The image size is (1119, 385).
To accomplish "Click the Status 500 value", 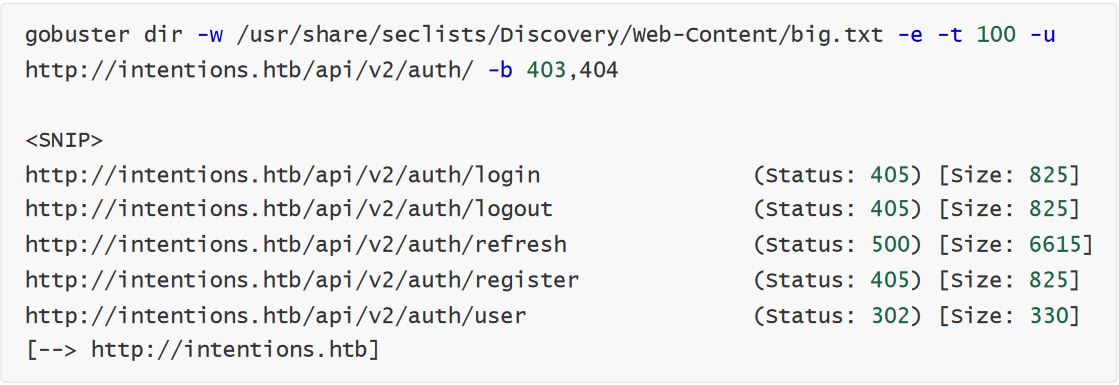I will click(891, 244).
